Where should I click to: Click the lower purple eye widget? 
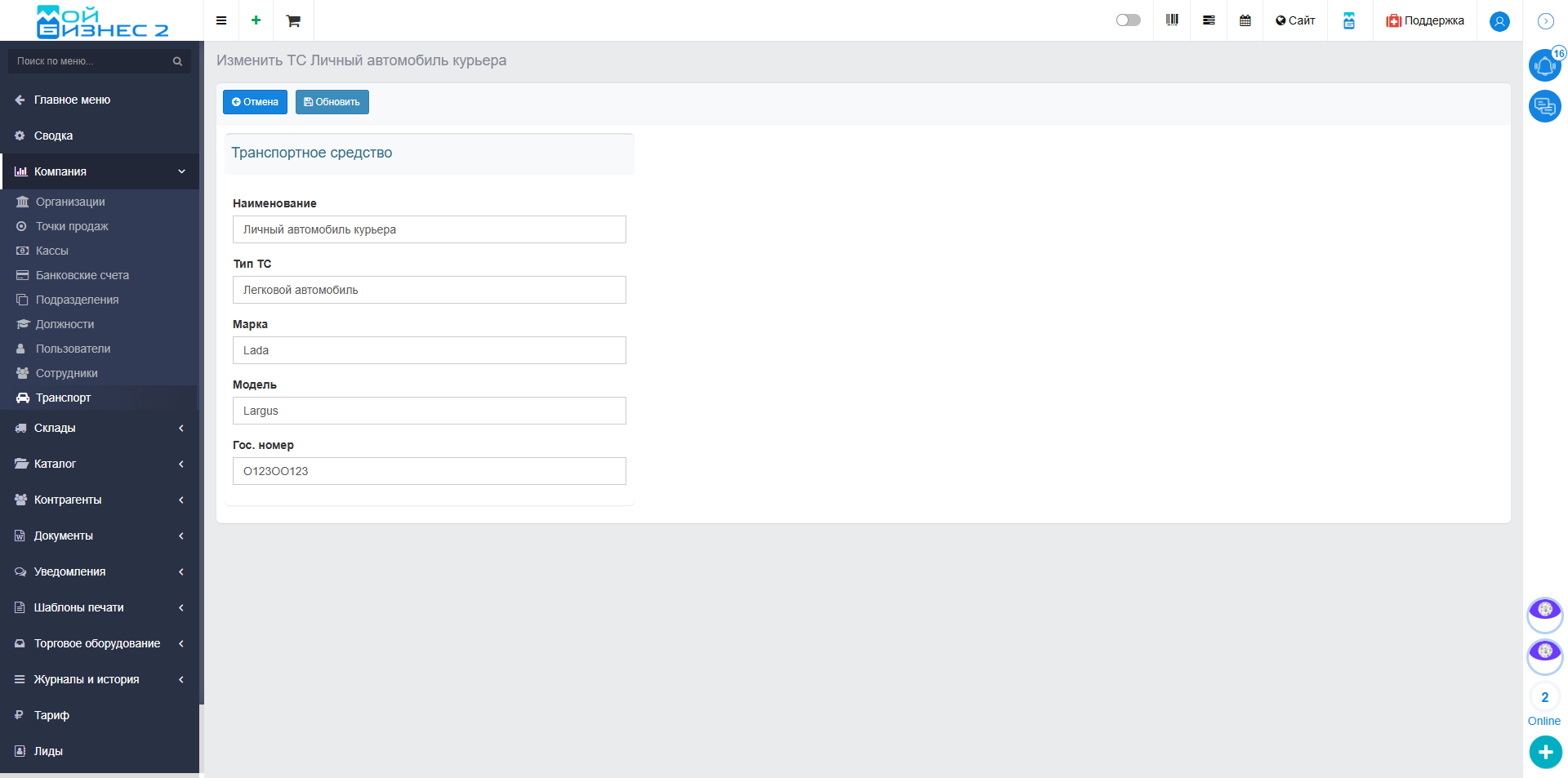1545,656
